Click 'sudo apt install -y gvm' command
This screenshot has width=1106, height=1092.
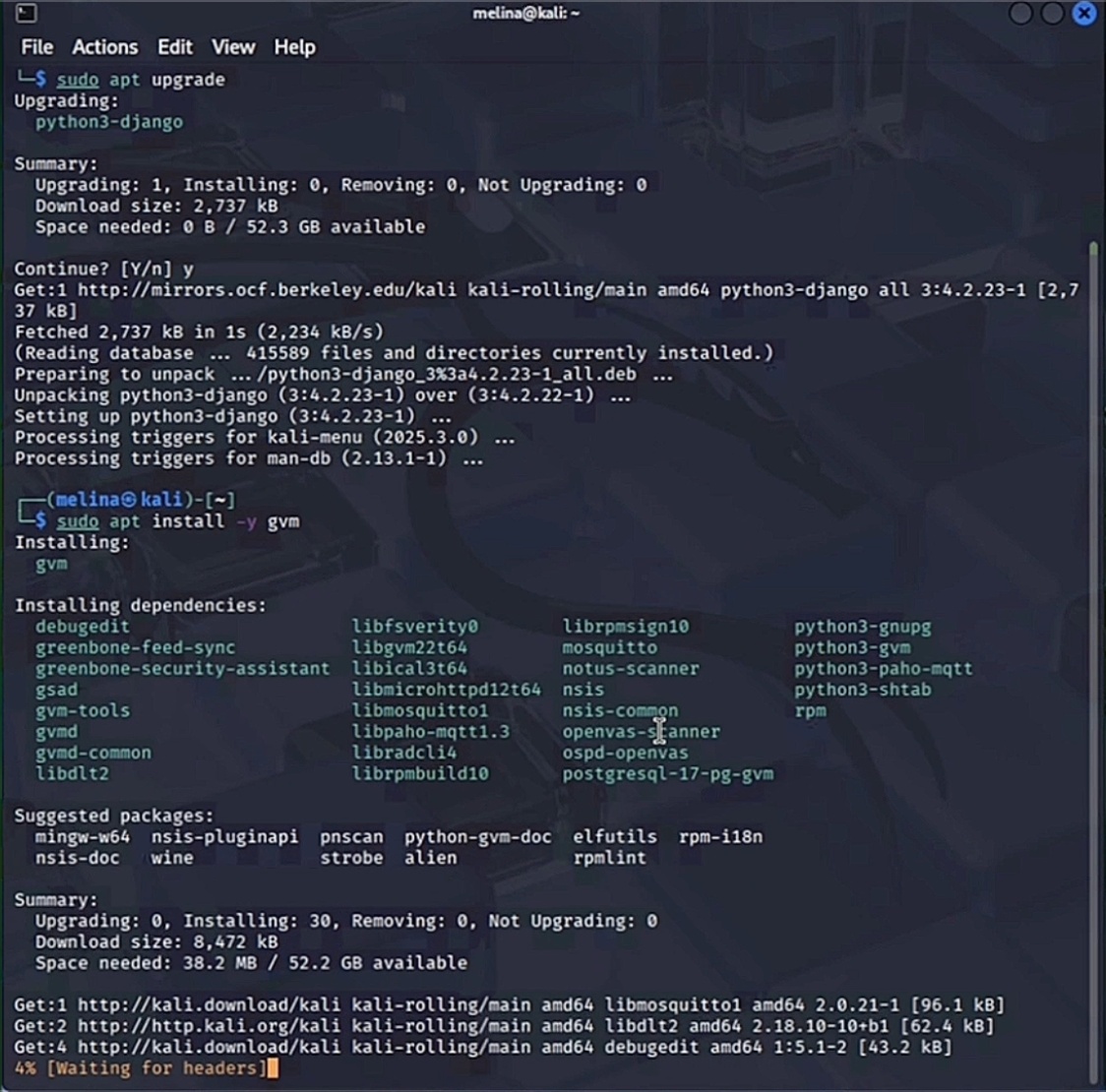pos(178,521)
